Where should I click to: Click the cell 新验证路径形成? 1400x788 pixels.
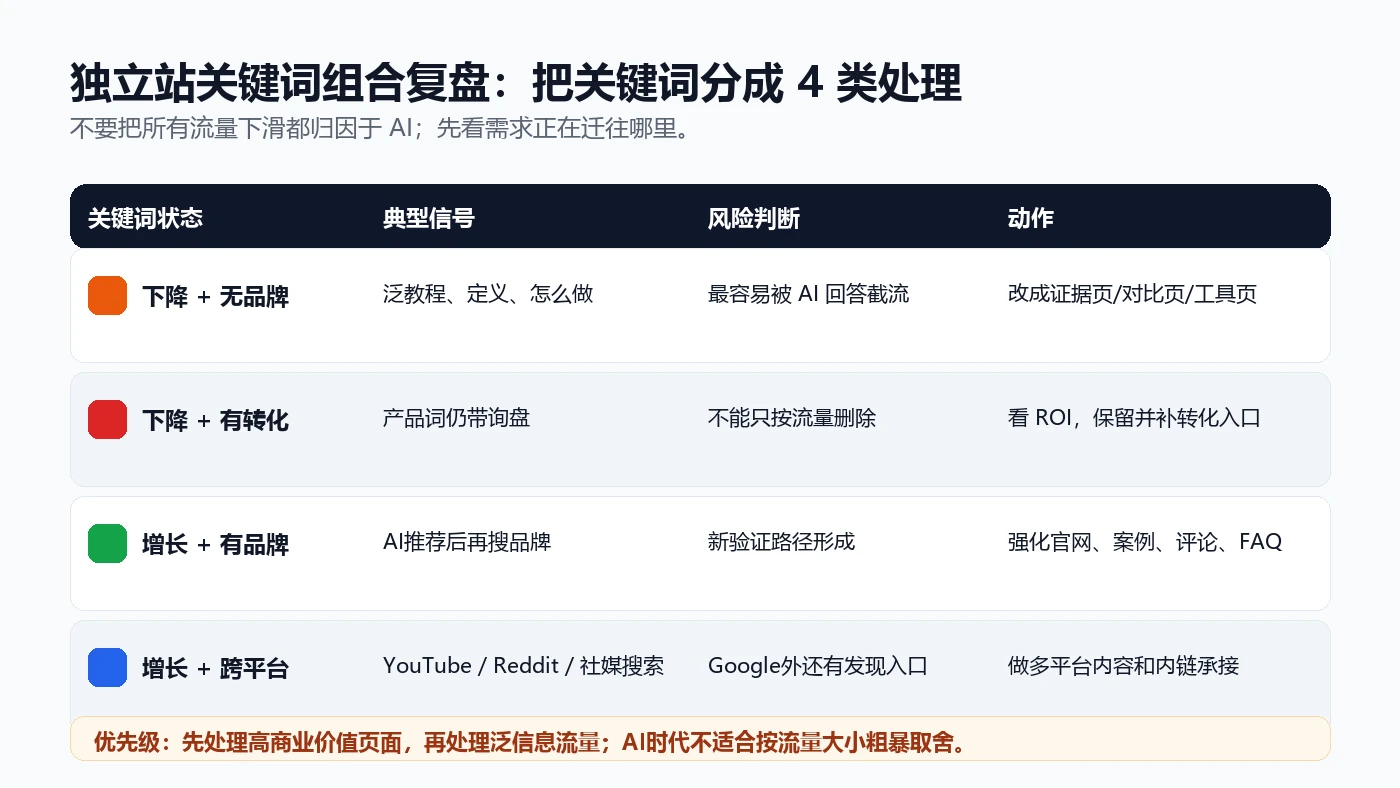tap(781, 542)
